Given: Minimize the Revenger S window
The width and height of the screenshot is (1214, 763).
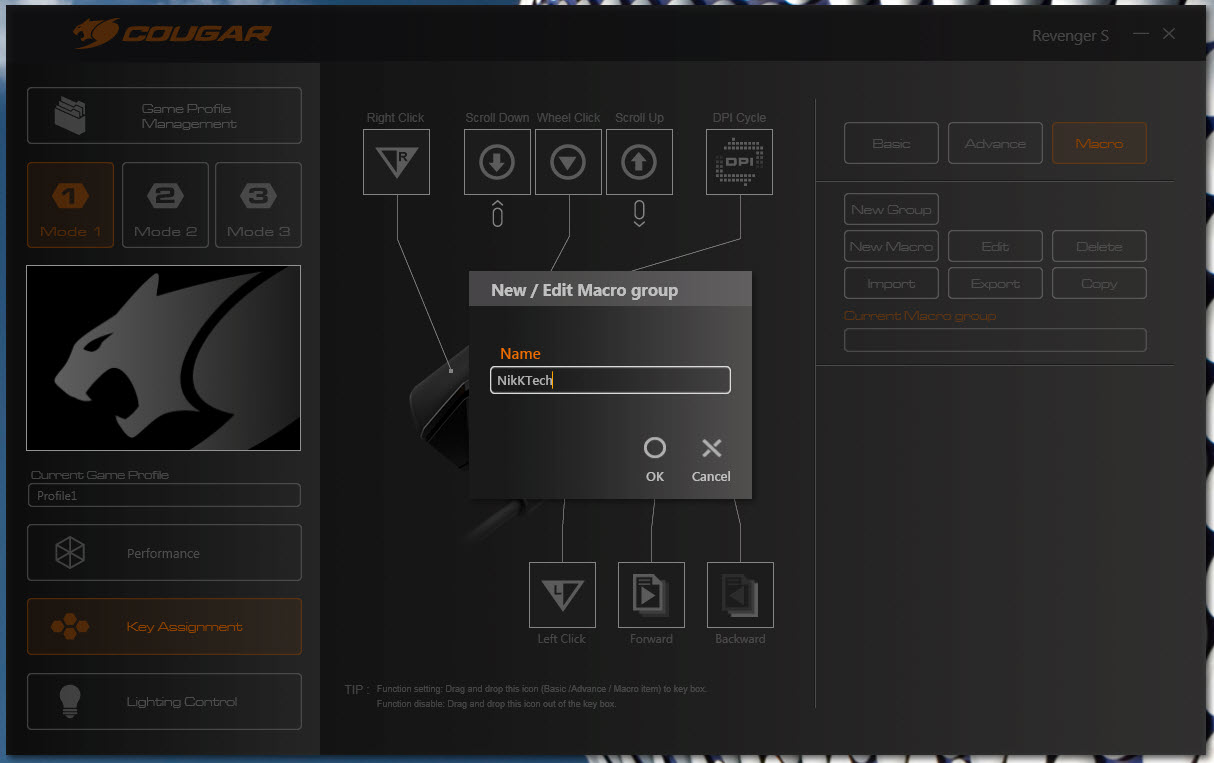Looking at the screenshot, I should pyautogui.click(x=1141, y=34).
